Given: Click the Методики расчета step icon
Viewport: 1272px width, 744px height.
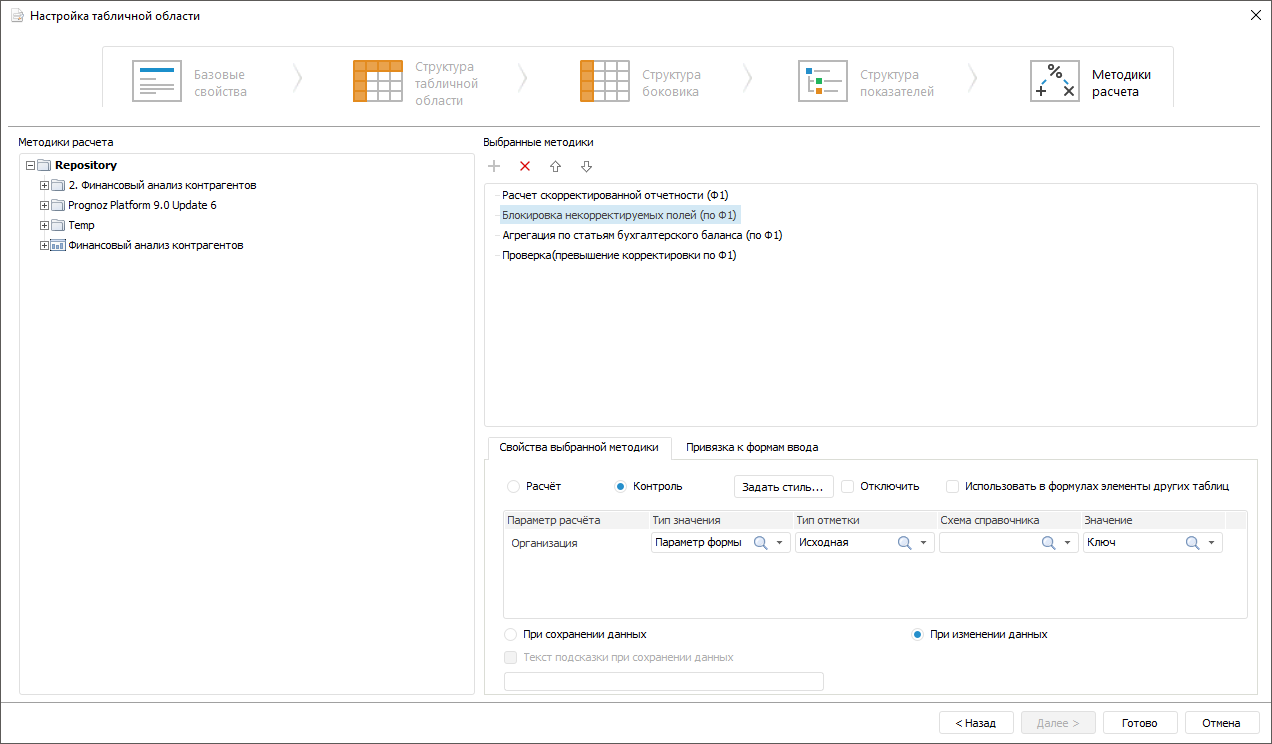Looking at the screenshot, I should (1055, 81).
